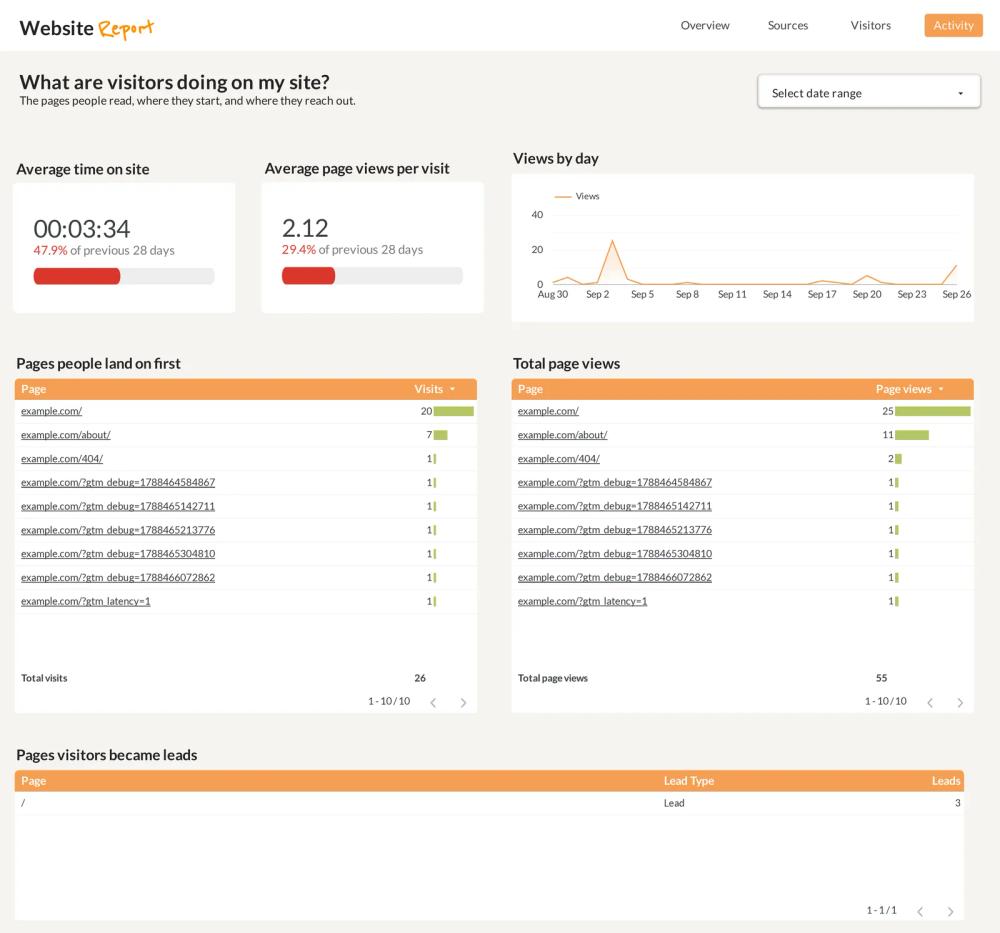The width and height of the screenshot is (1000, 933).
Task: Previous page arrow in leads table
Action: pyautogui.click(x=920, y=911)
